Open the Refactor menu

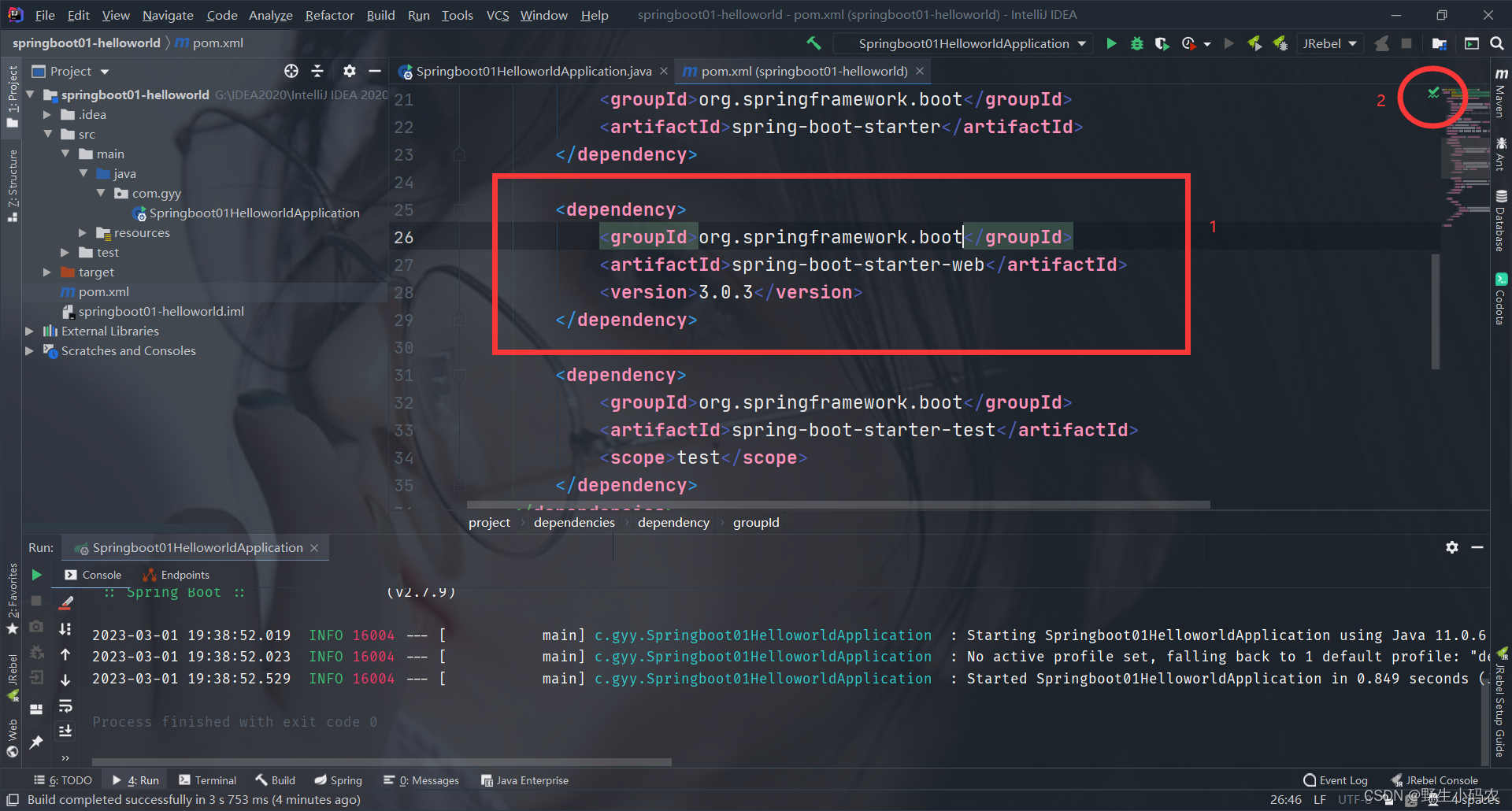[329, 15]
